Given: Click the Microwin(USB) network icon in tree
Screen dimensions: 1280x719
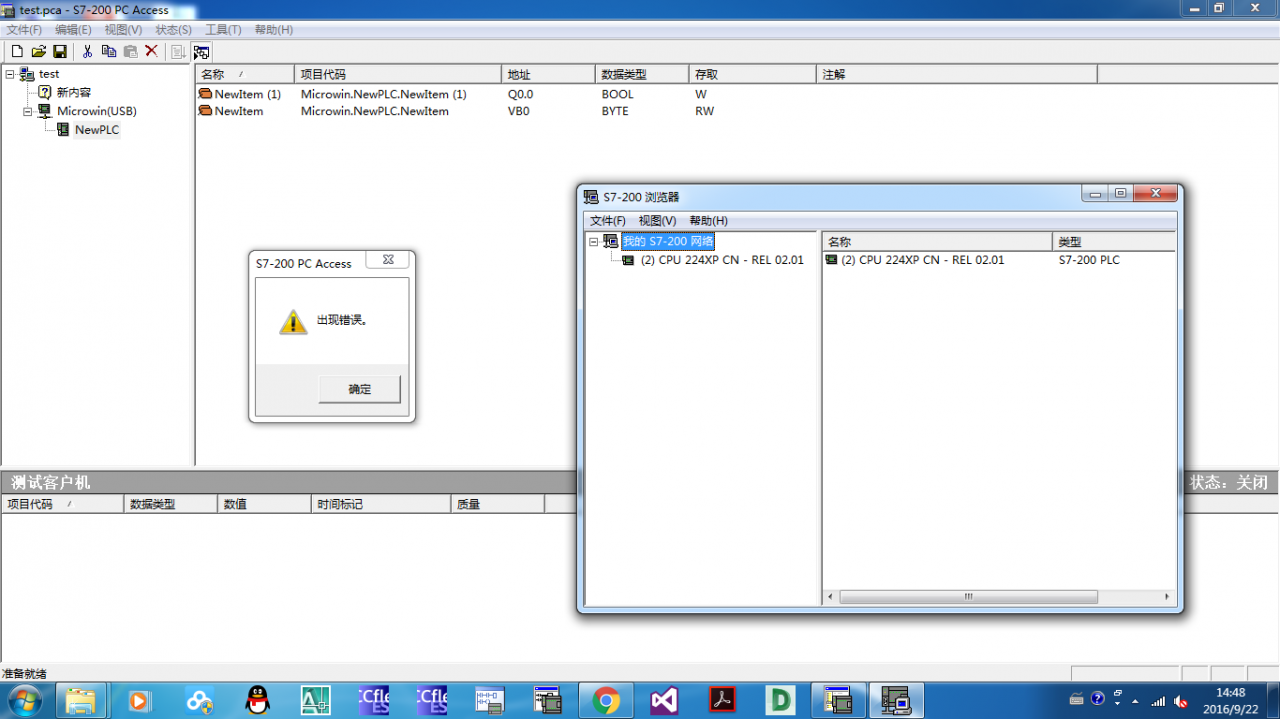Looking at the screenshot, I should coord(45,111).
